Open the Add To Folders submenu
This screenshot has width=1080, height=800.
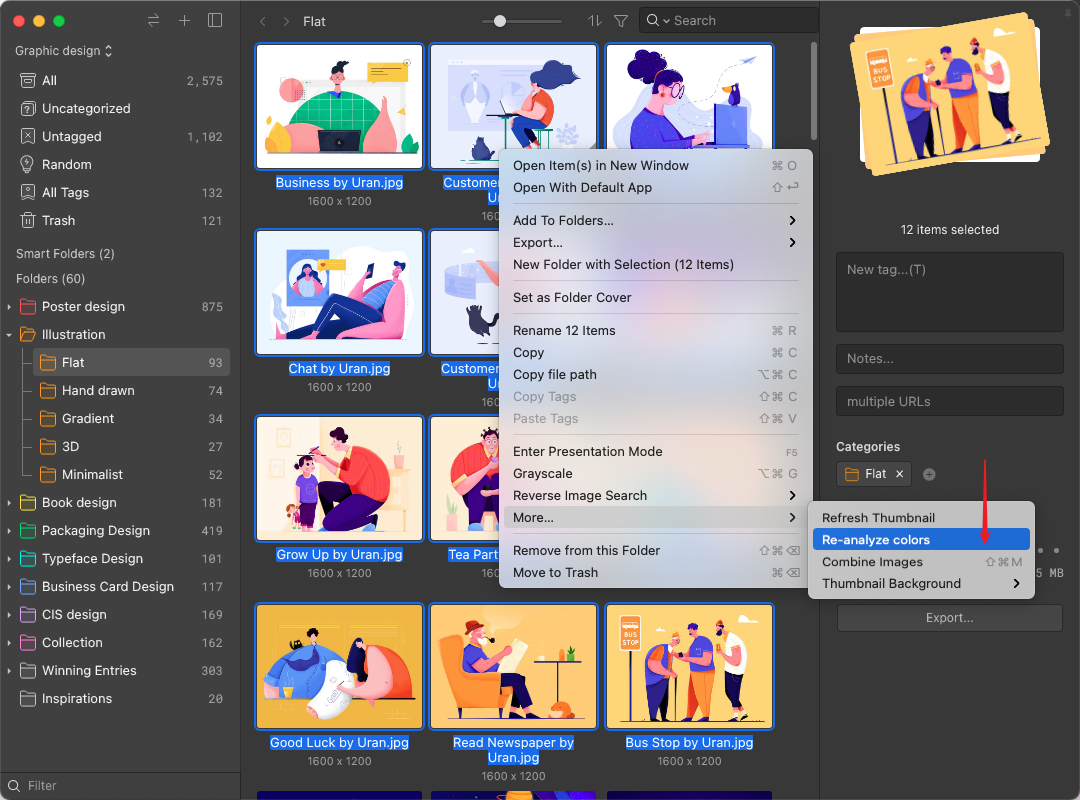(654, 220)
